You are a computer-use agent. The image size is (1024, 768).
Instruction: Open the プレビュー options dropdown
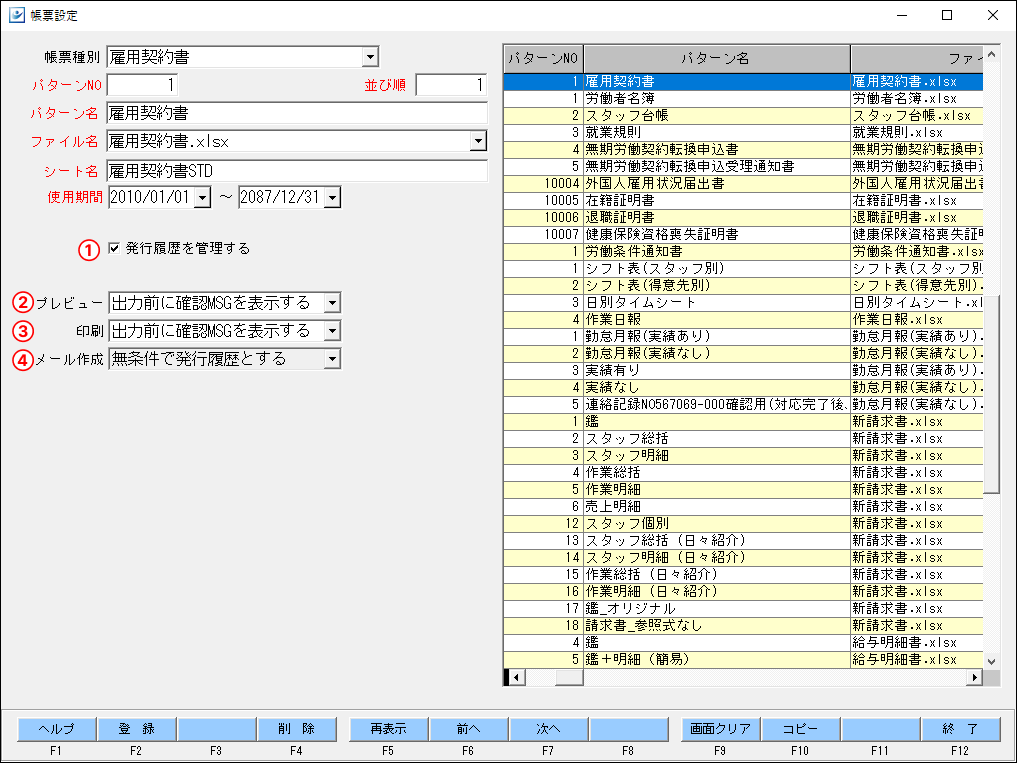[x=334, y=303]
